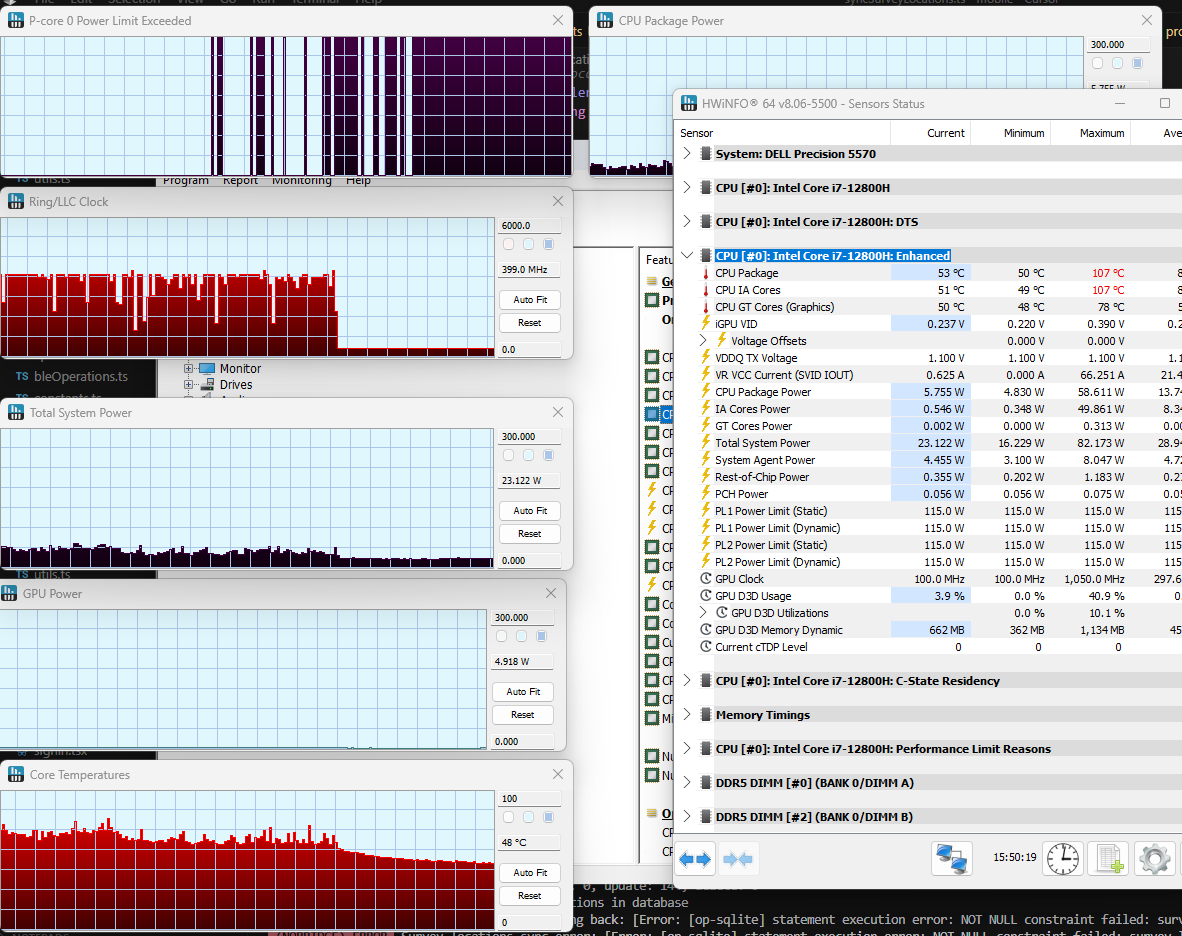Click the lightning icon beside Total System Power

[x=706, y=443]
